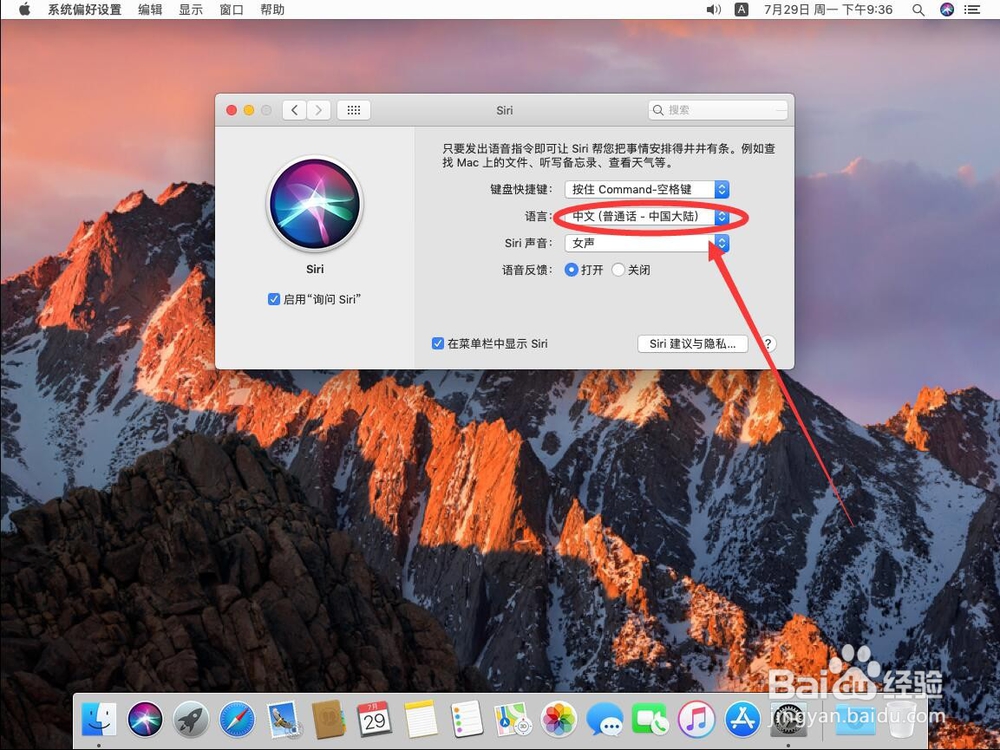Click Siri 建议与隐私... button
Viewport: 1000px width, 750px height.
(693, 344)
